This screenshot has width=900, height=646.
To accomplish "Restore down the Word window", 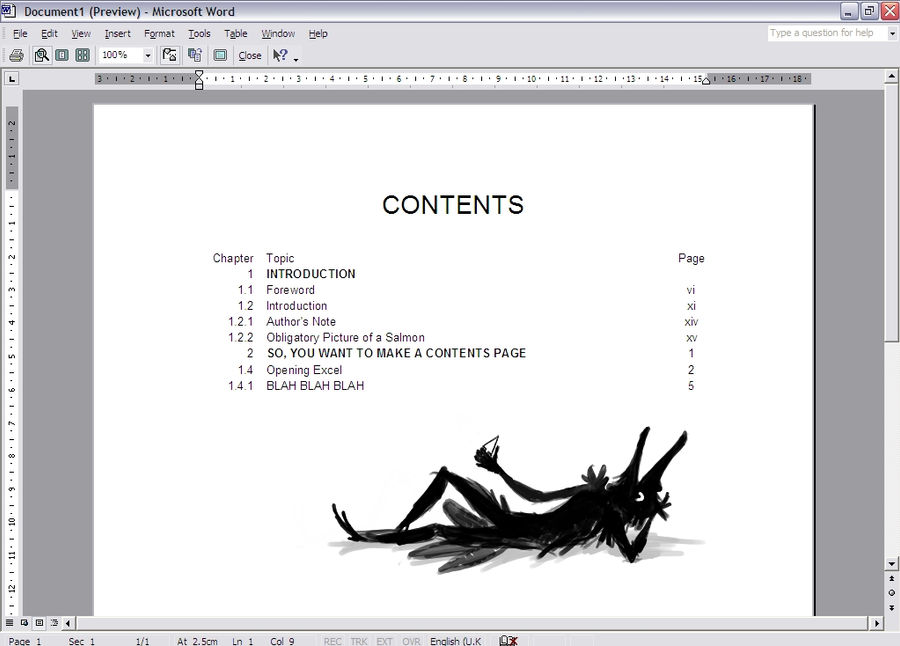I will 871,11.
